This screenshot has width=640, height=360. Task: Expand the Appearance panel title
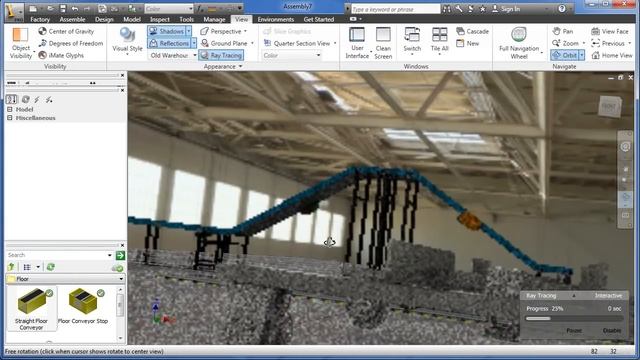pyautogui.click(x=222, y=66)
